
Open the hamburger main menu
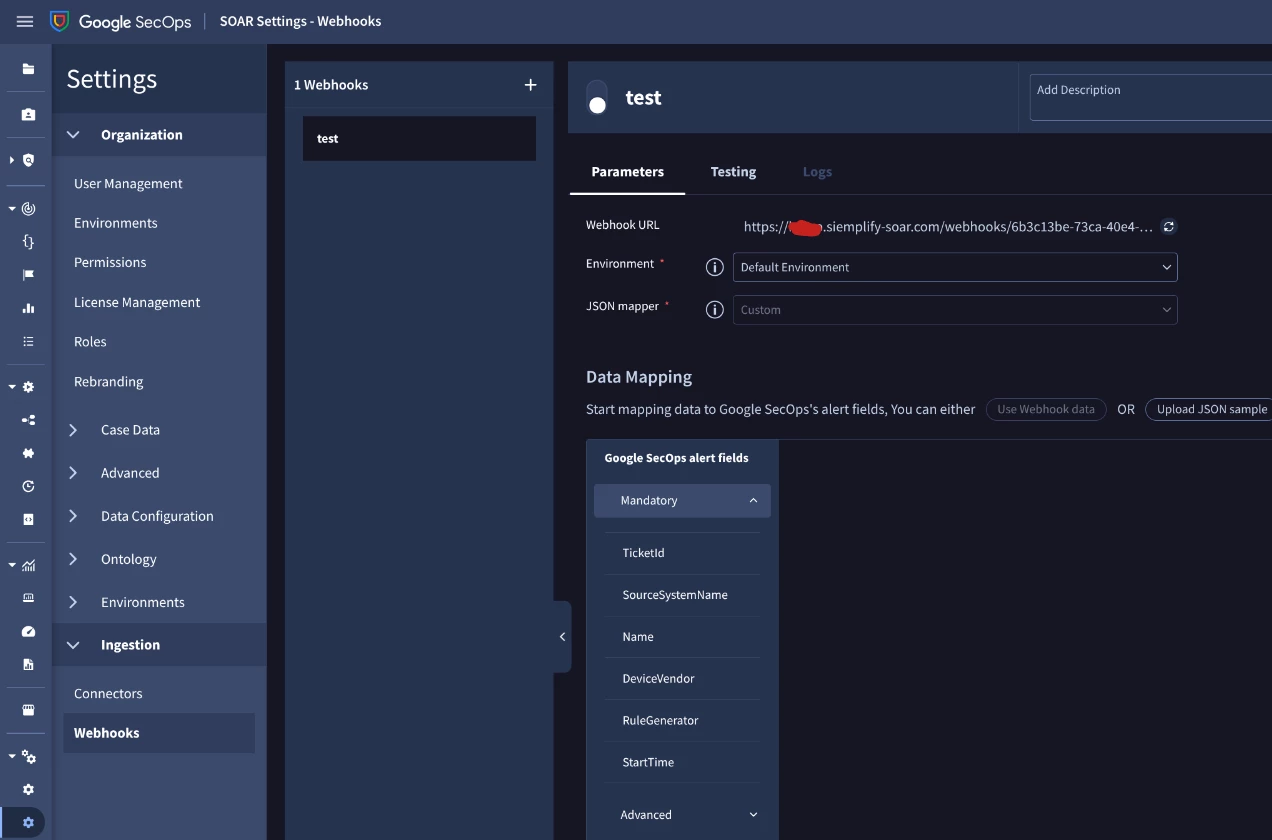pos(25,21)
